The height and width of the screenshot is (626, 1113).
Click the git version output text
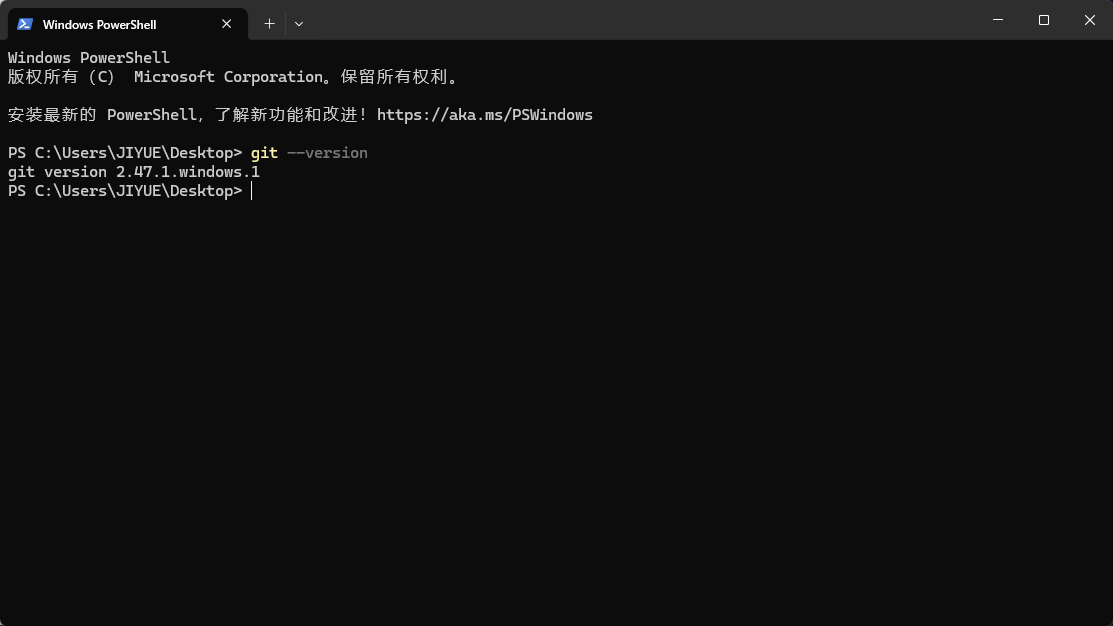(x=133, y=171)
